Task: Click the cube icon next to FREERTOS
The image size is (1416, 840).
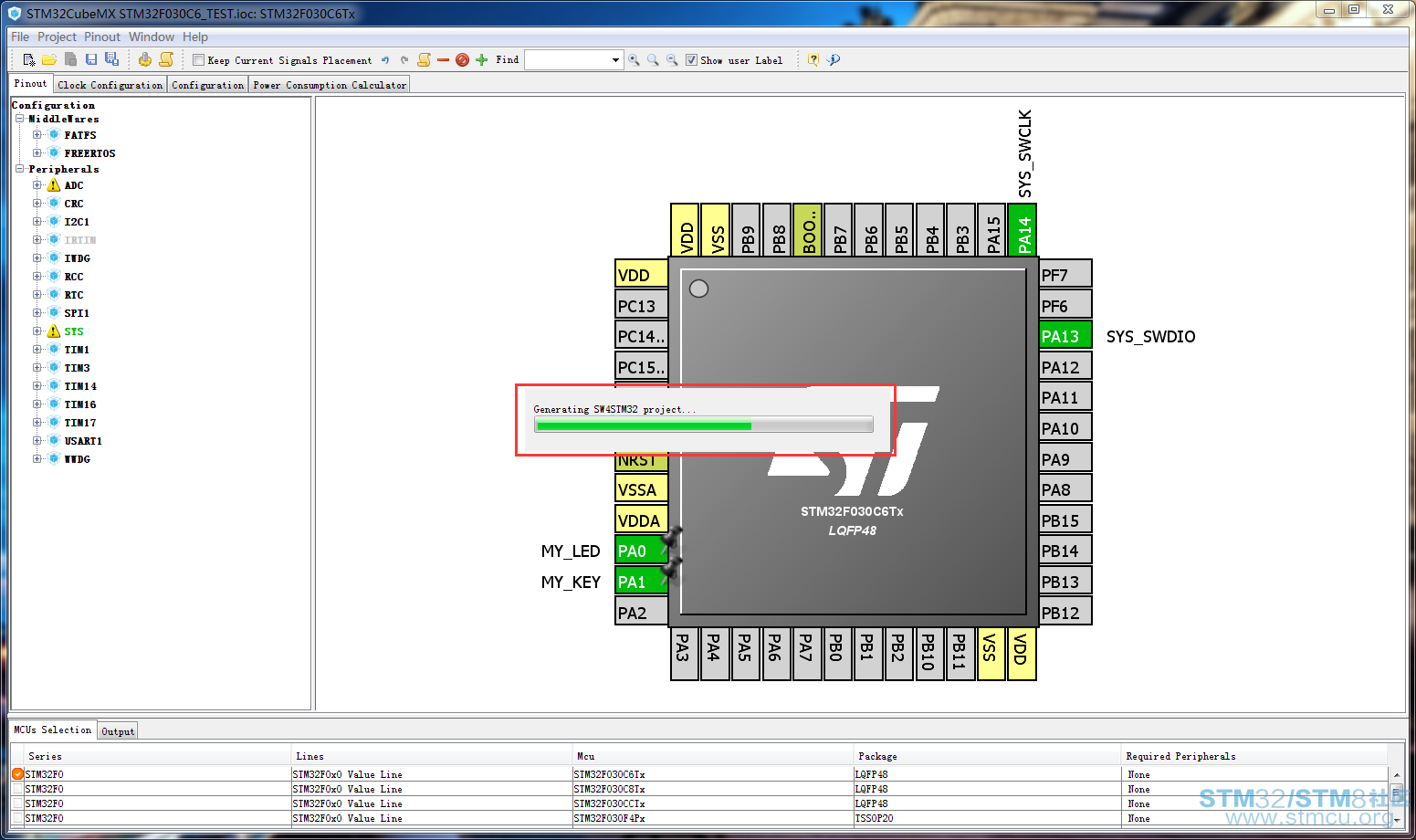Action: 54,153
